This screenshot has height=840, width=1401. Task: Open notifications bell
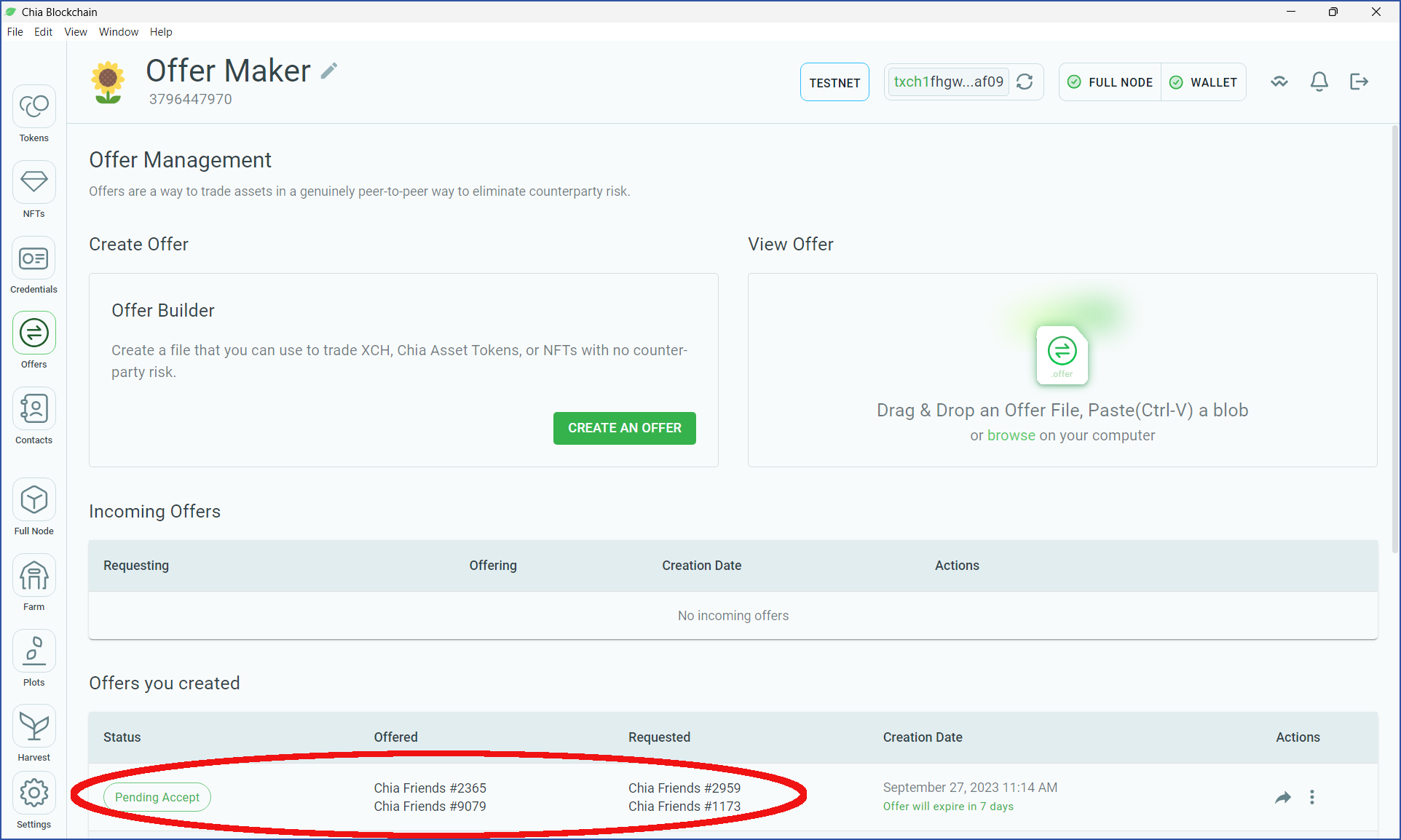point(1319,82)
